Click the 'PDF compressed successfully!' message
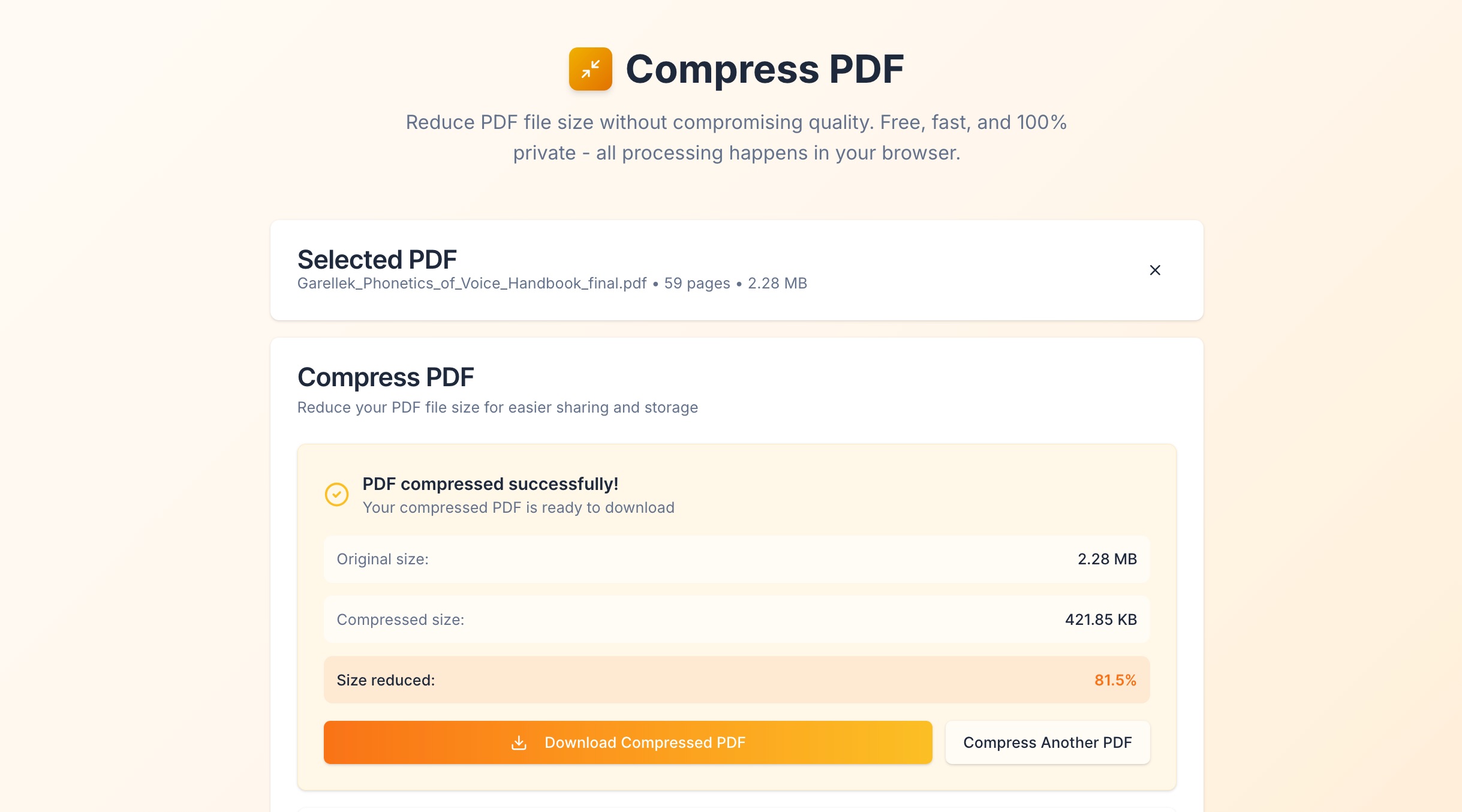The width and height of the screenshot is (1462, 812). [490, 484]
